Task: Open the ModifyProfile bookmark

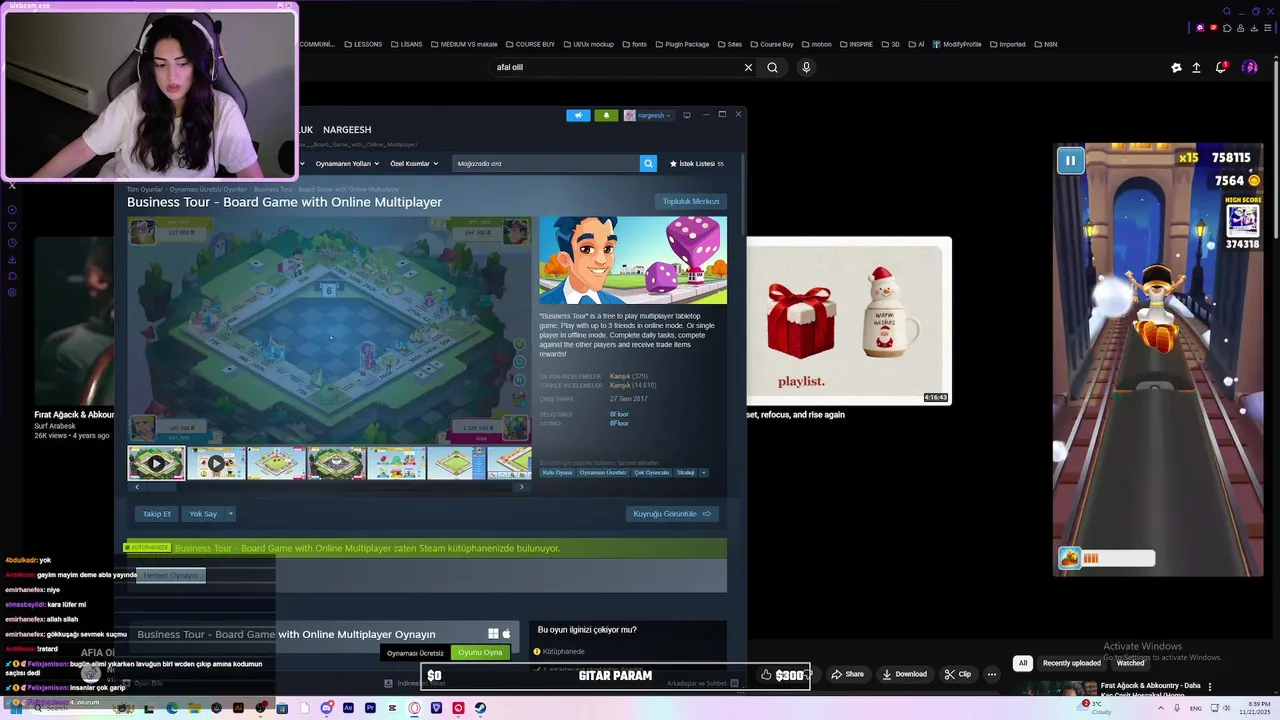Action: 957,44
